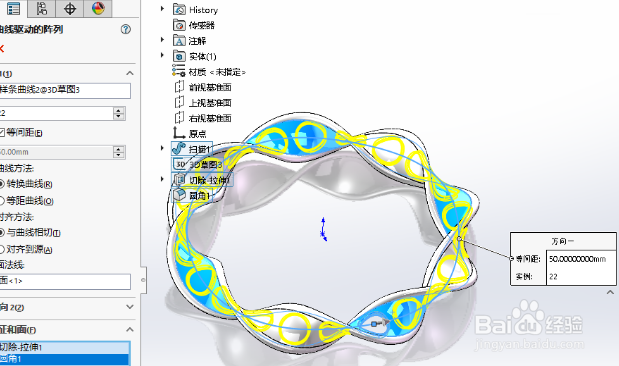619x366 pixels.
Task: Cancel the pattern with red X
Action: click(x=2, y=49)
